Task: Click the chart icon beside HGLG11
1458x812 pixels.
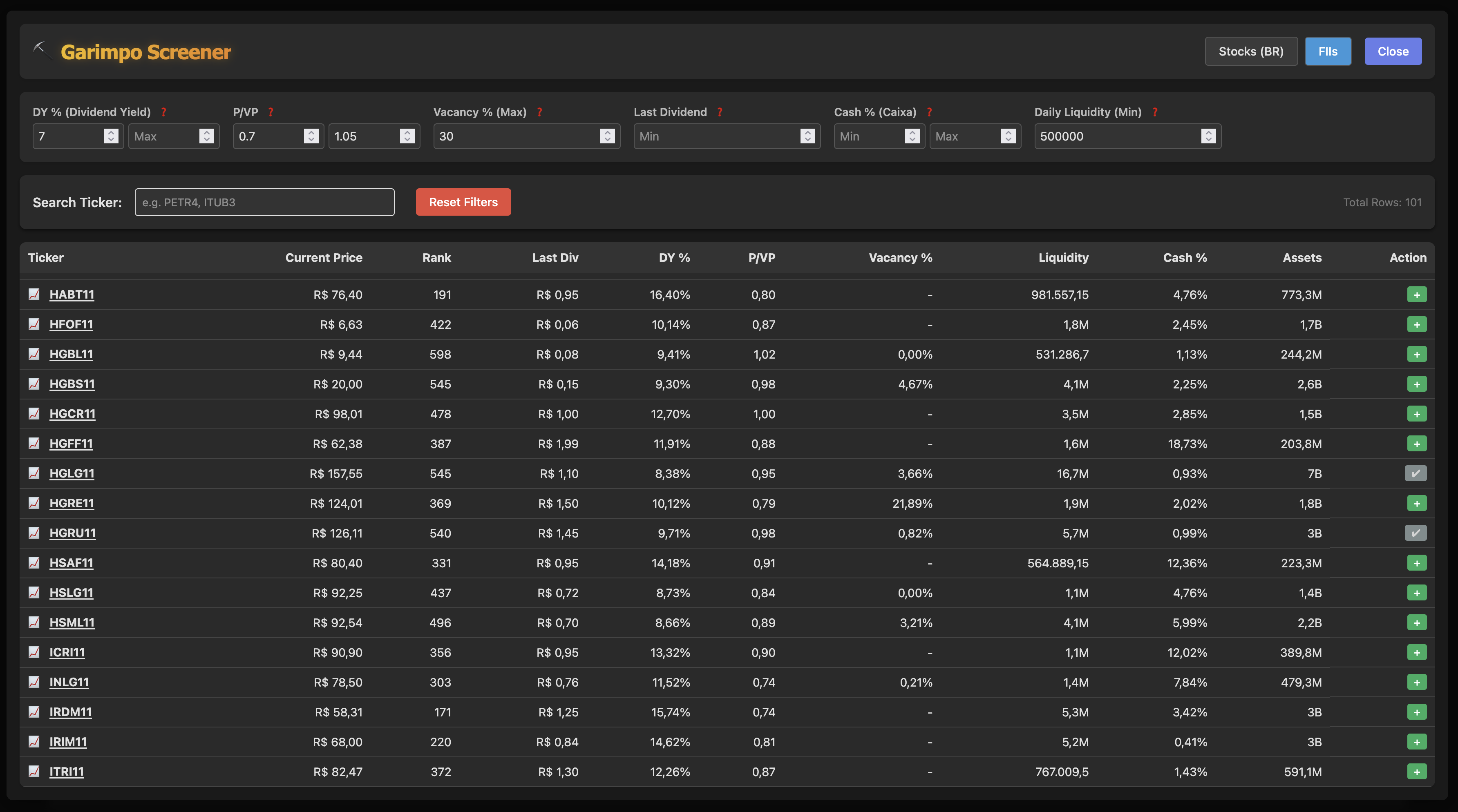Action: tap(34, 473)
